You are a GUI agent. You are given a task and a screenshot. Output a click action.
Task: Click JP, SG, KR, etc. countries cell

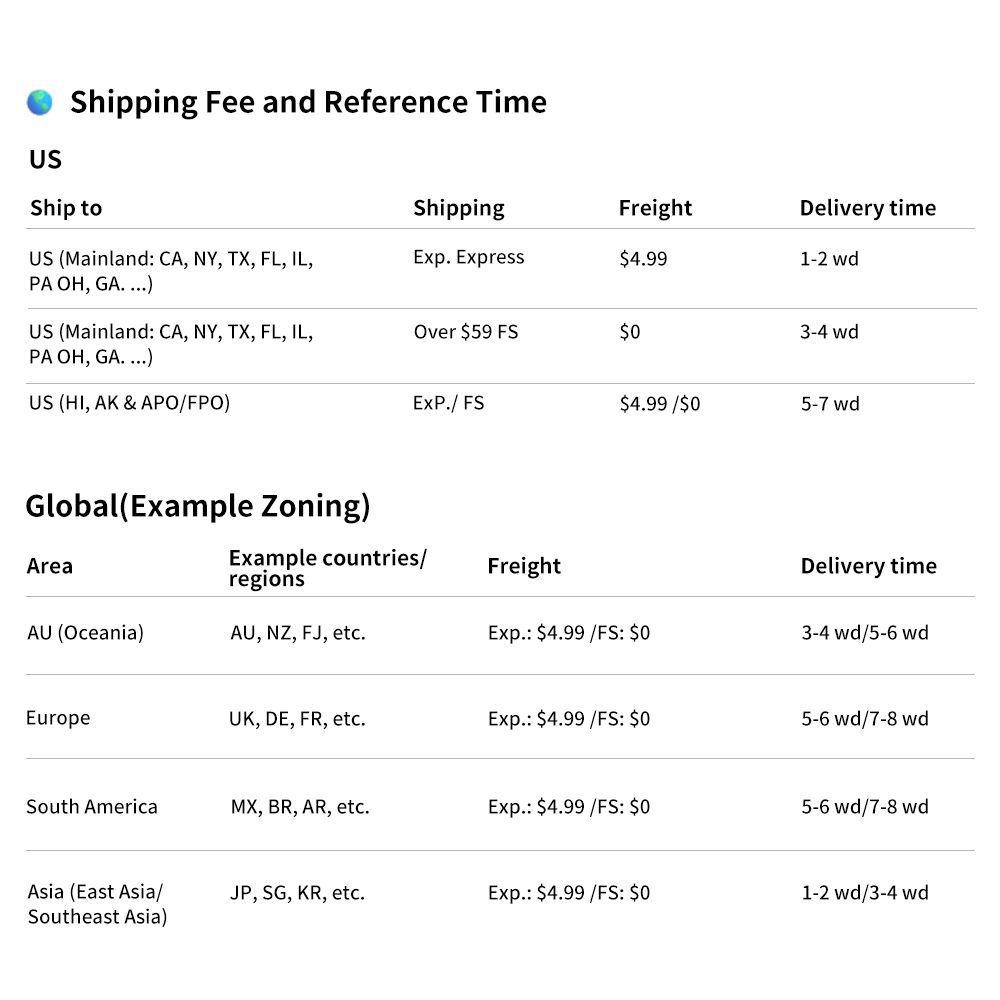pos(297,893)
